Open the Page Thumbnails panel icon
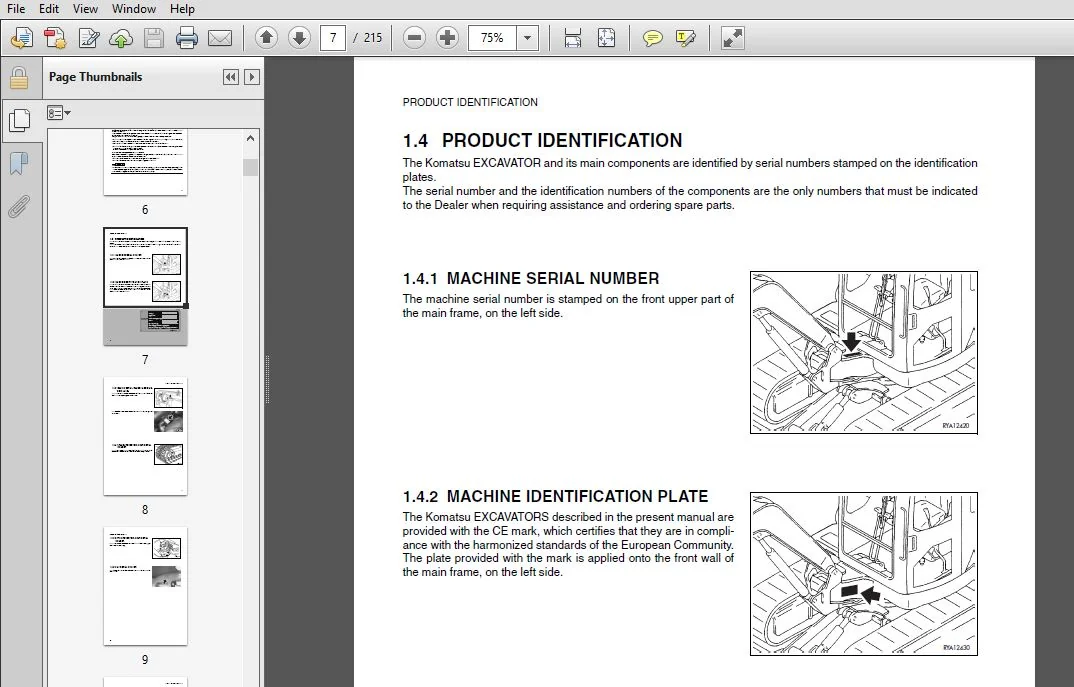Screen dimensions: 1074x687 (19, 121)
